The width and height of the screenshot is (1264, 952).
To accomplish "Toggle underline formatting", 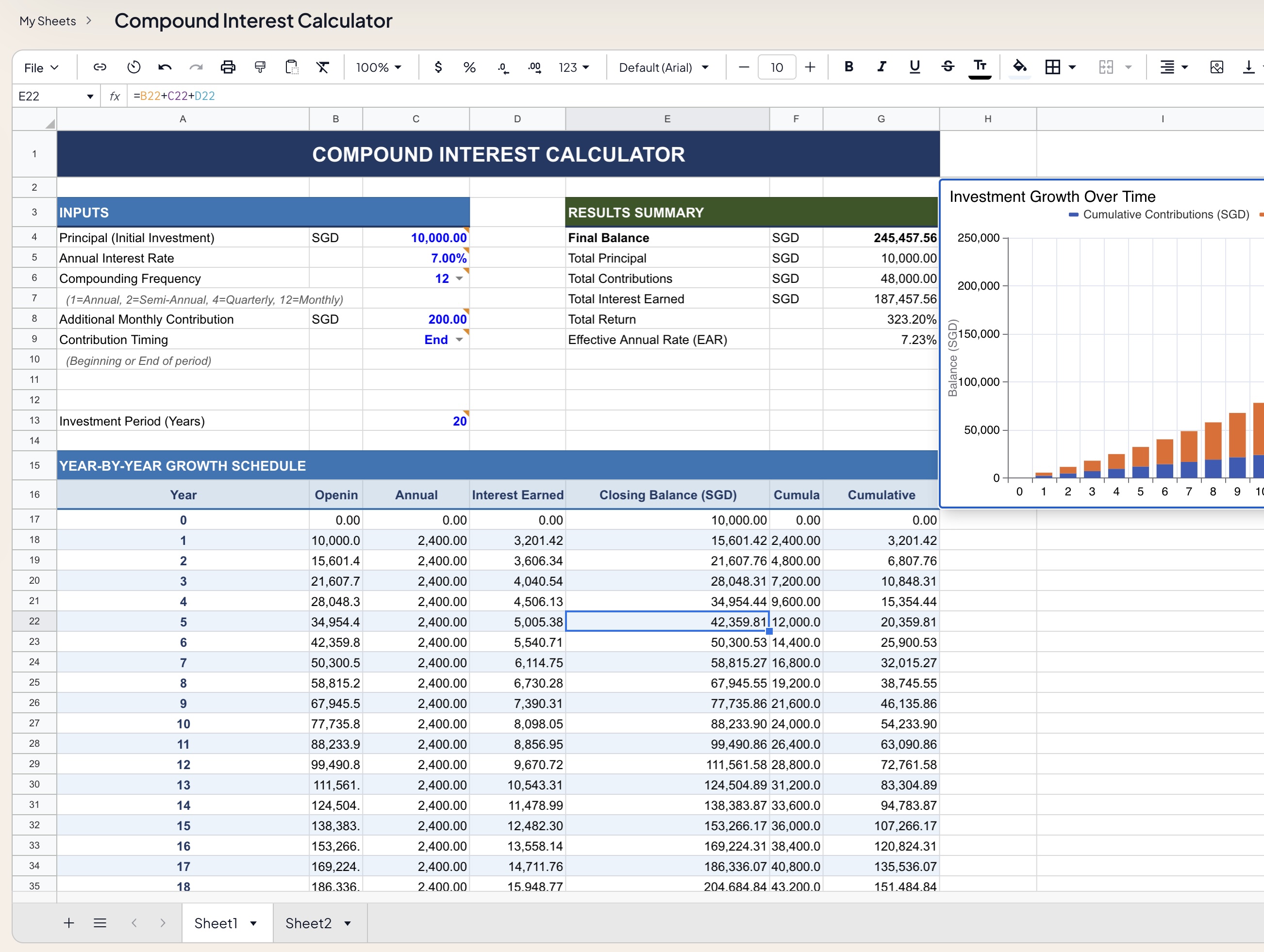I will tap(915, 67).
